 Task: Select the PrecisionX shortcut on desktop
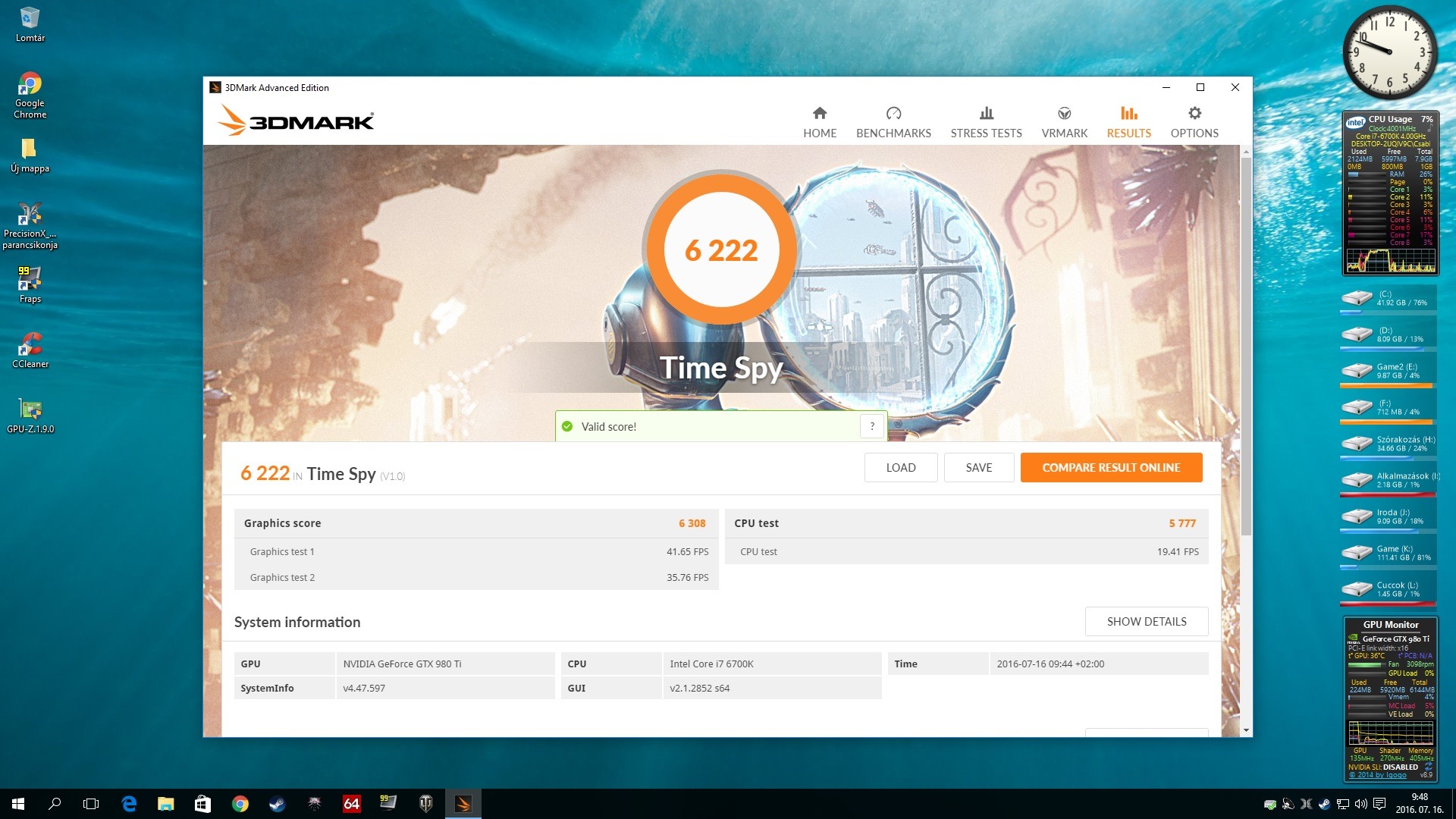click(30, 226)
